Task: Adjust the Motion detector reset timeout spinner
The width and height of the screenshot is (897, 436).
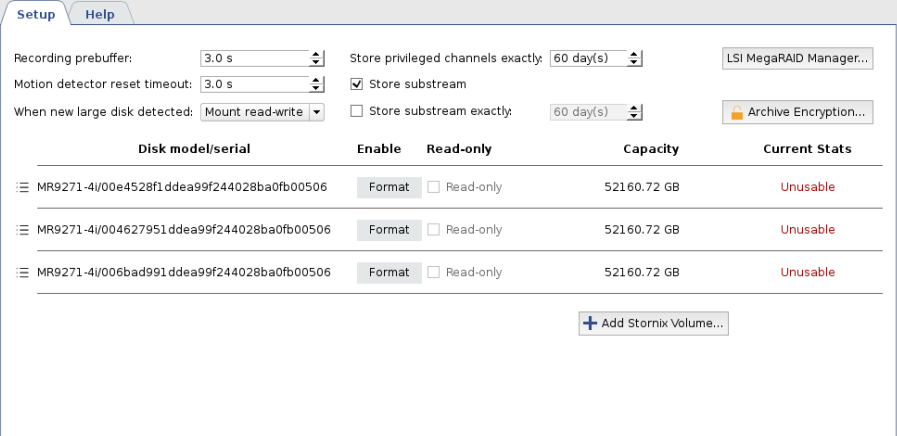Action: (x=317, y=84)
